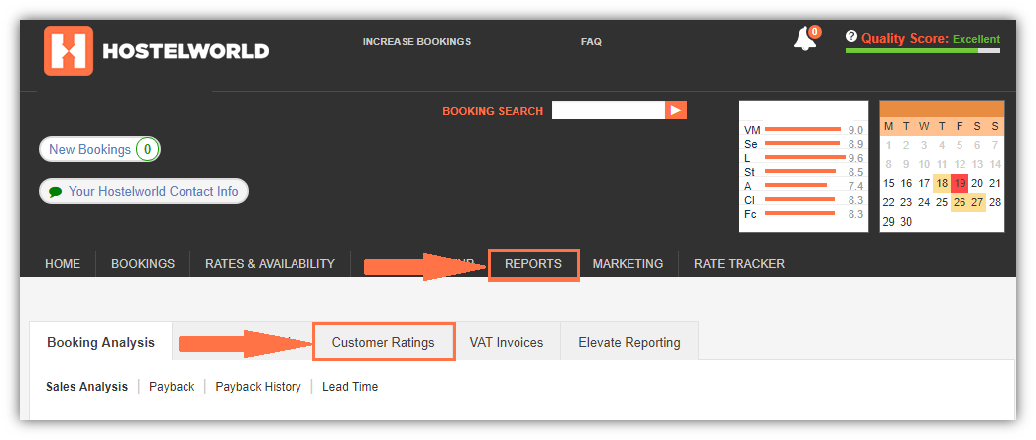Click the A rating bar 7.4
The width and height of the screenshot is (1036, 440).
pos(796,186)
